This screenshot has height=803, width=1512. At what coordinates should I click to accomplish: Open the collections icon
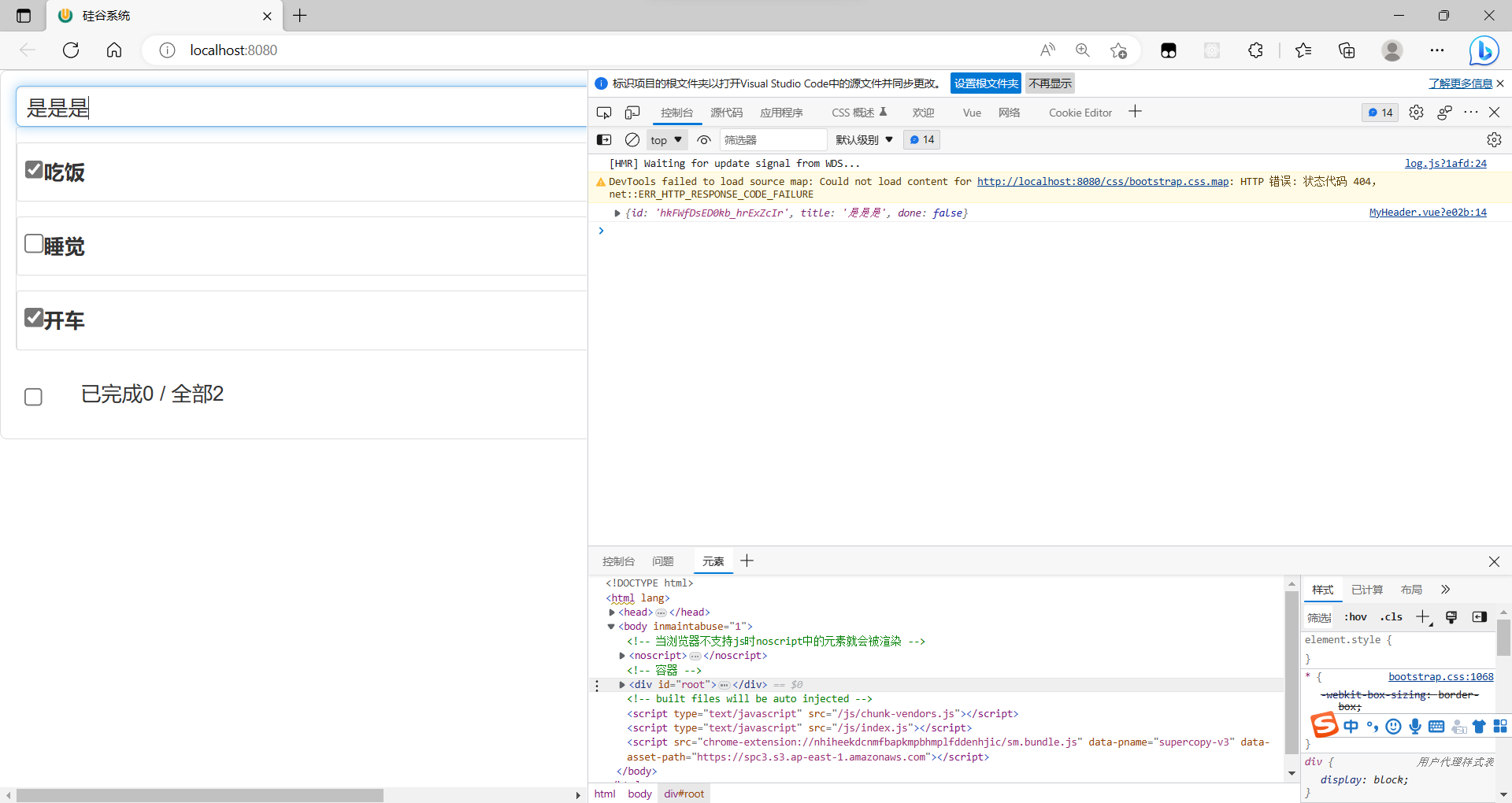1347,50
